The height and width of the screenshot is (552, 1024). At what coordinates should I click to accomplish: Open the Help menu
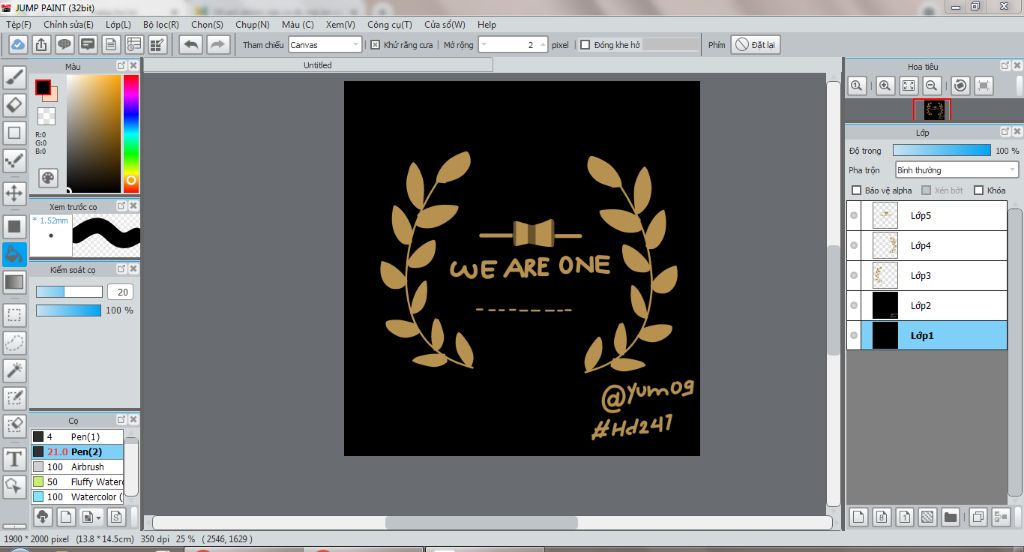pos(487,24)
